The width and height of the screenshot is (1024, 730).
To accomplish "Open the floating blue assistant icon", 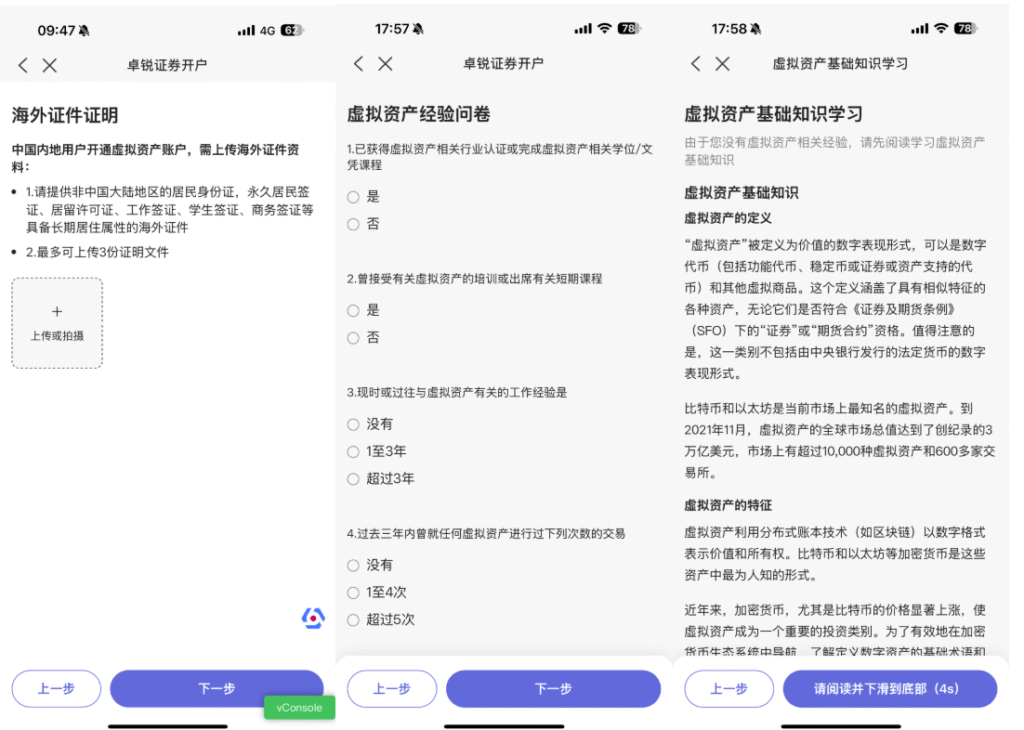I will click(x=313, y=618).
